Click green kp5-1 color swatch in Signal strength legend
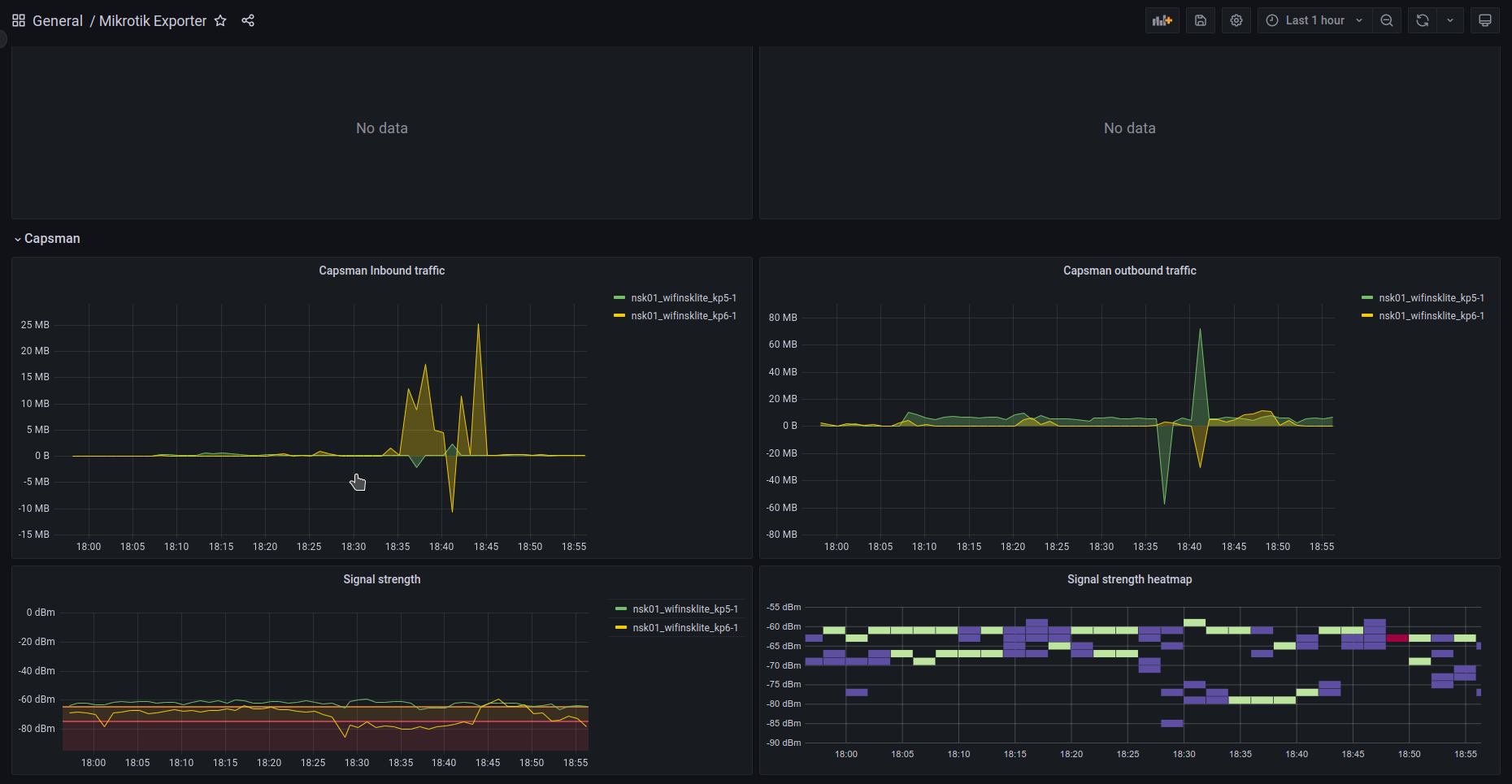Image resolution: width=1512 pixels, height=784 pixels. click(621, 609)
